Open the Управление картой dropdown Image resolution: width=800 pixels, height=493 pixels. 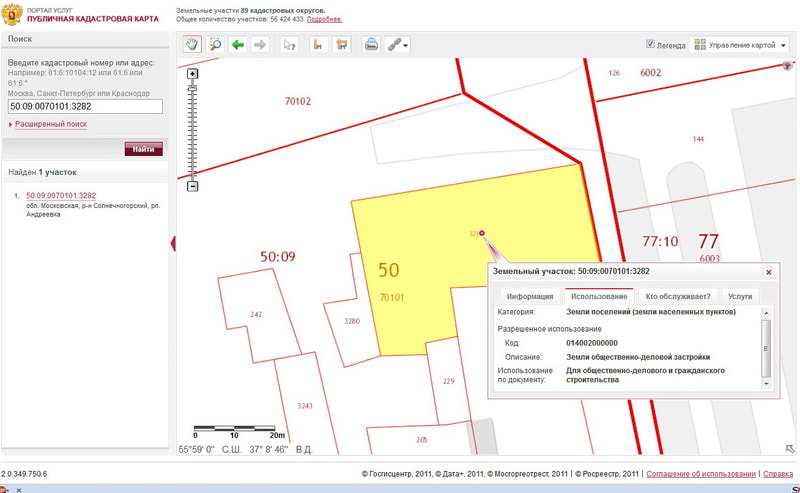[741, 45]
